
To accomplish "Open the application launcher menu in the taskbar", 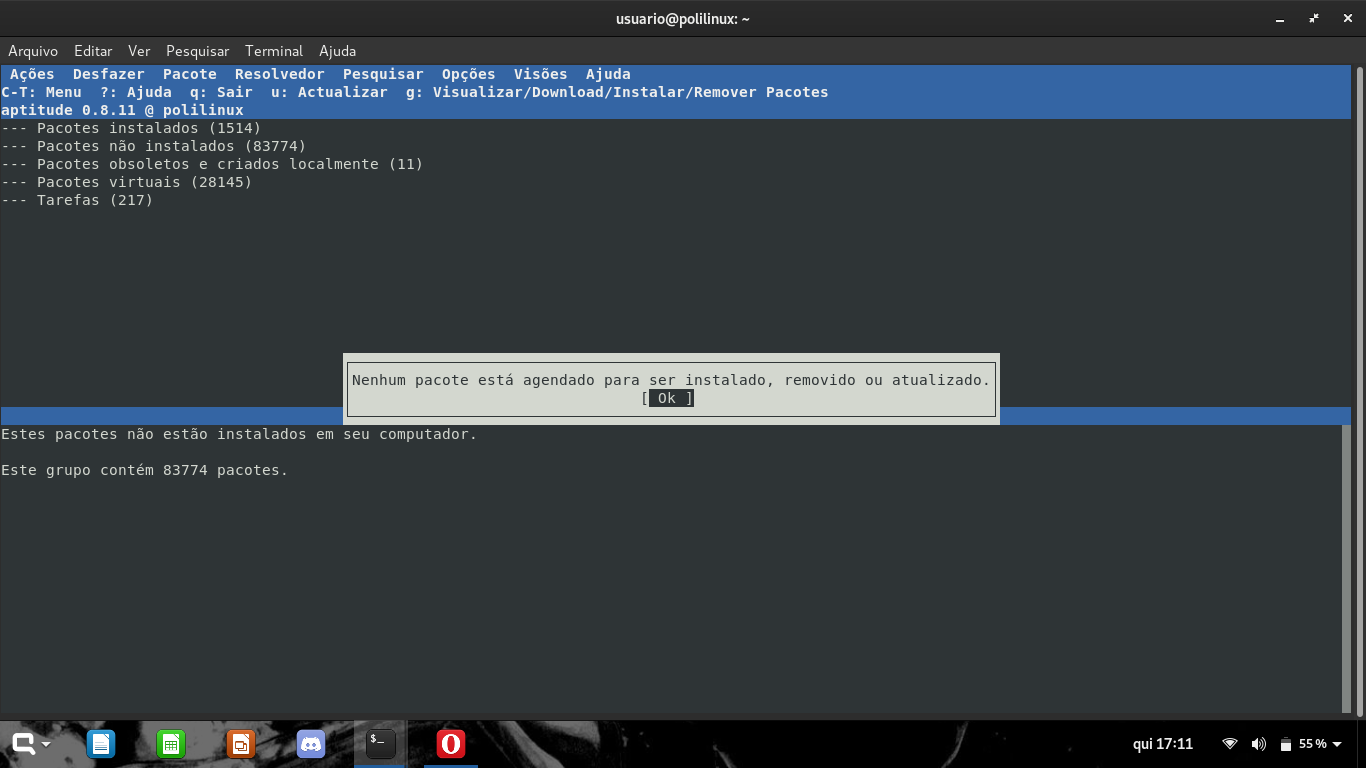I will tap(30, 744).
